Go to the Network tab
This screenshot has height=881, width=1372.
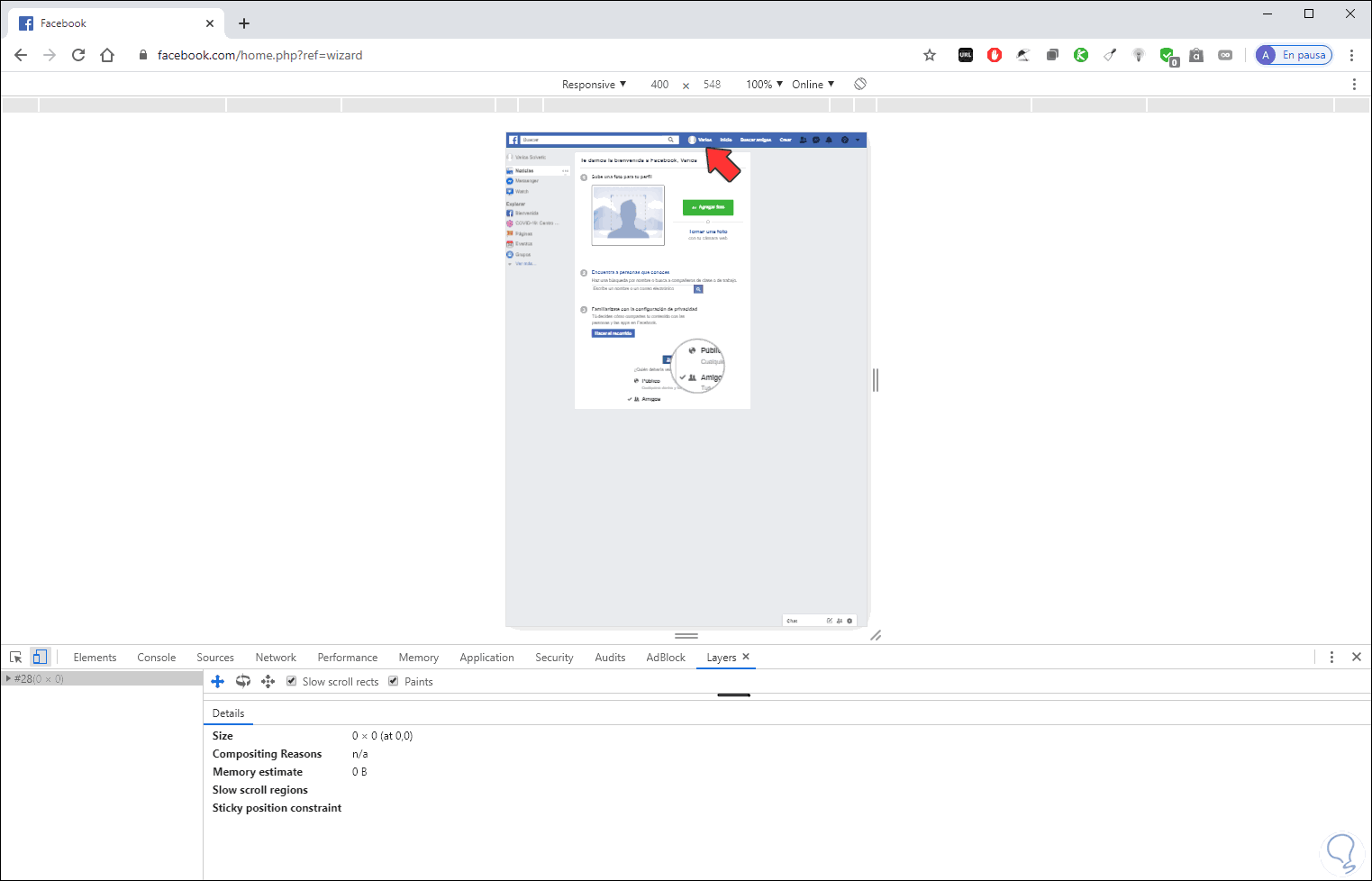tap(276, 658)
